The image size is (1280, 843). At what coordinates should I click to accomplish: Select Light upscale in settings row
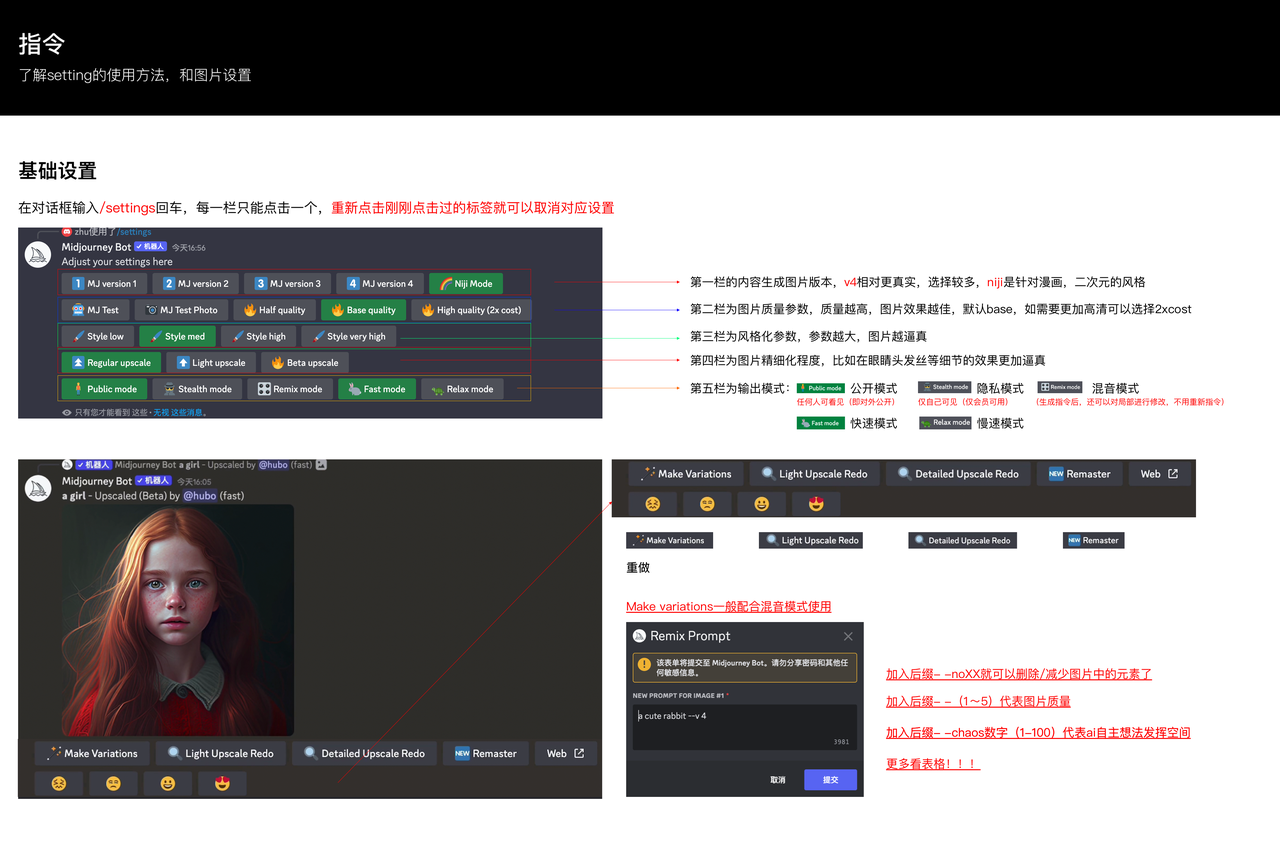211,363
